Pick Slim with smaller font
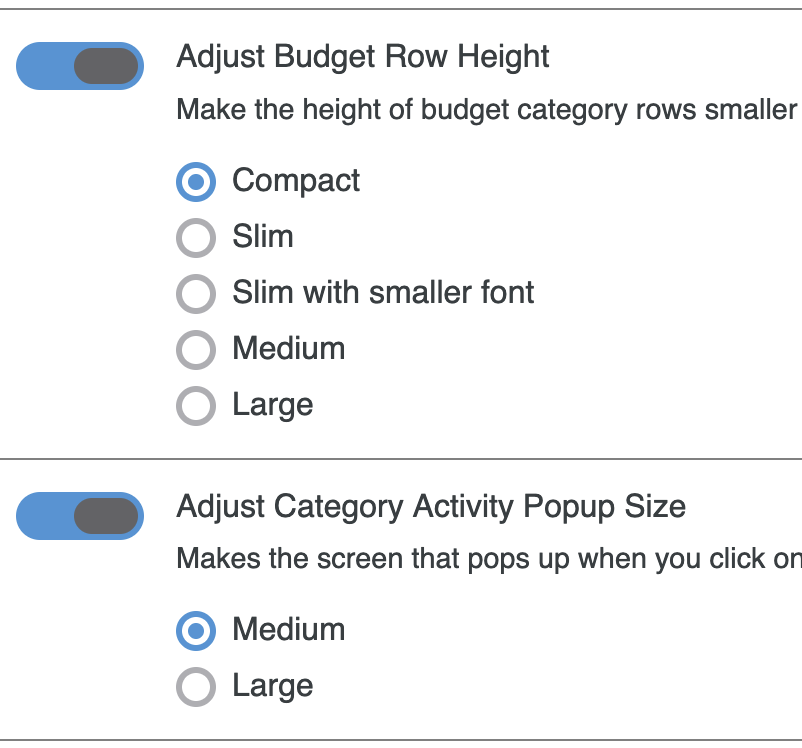The width and height of the screenshot is (802, 748). [x=196, y=294]
